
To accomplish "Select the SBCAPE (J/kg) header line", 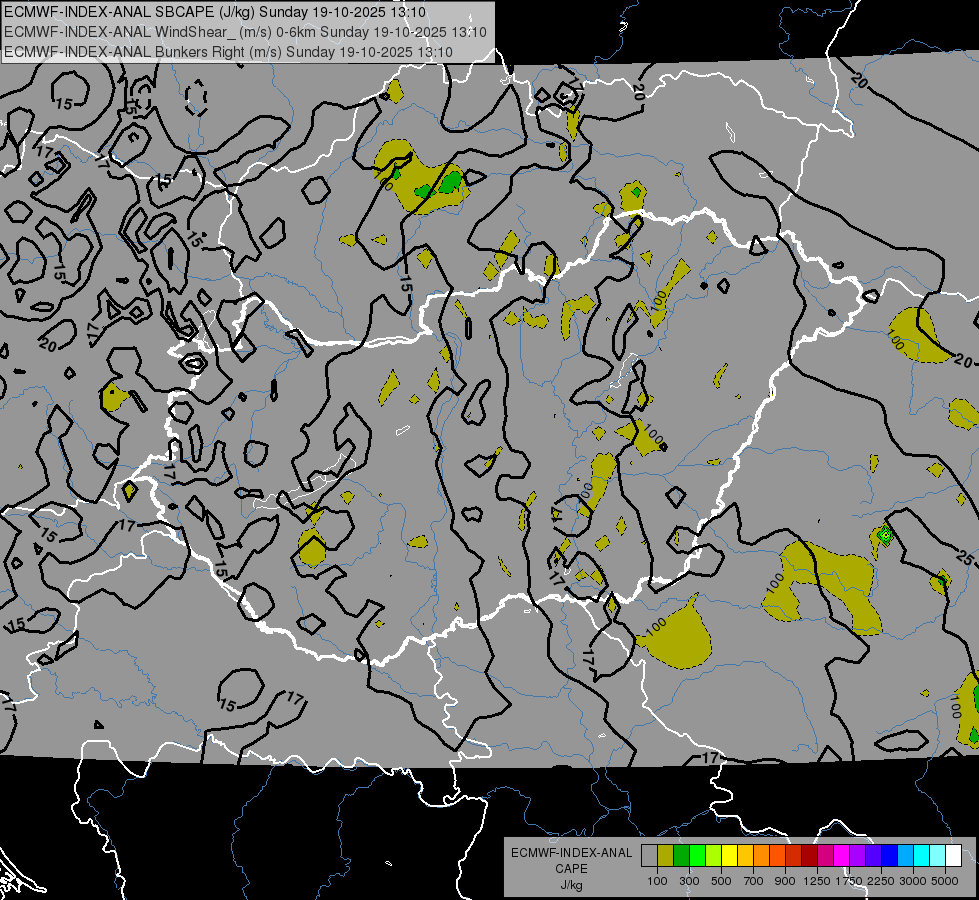I will [x=215, y=12].
